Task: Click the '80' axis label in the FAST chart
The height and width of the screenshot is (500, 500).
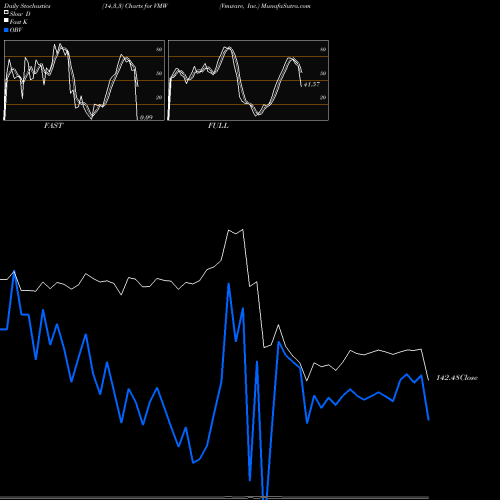Action: tap(159, 49)
